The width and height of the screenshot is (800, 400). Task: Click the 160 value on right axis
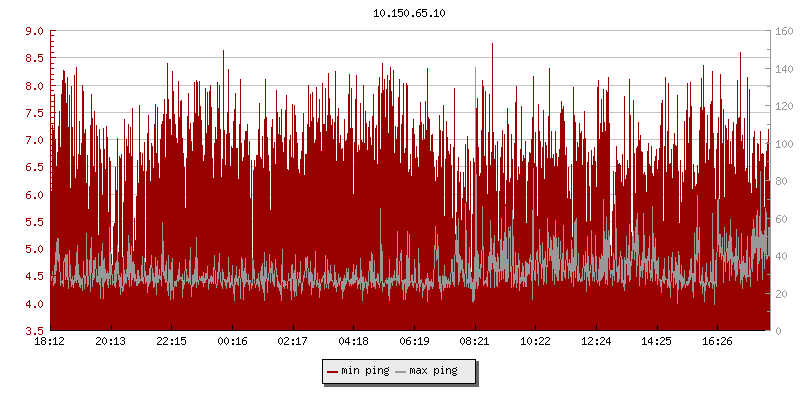[783, 32]
